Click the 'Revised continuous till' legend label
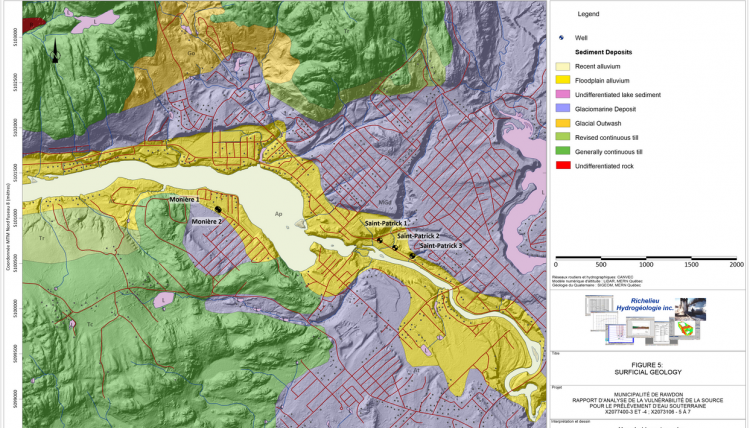Image resolution: width=750 pixels, height=428 pixels. pyautogui.click(x=606, y=138)
